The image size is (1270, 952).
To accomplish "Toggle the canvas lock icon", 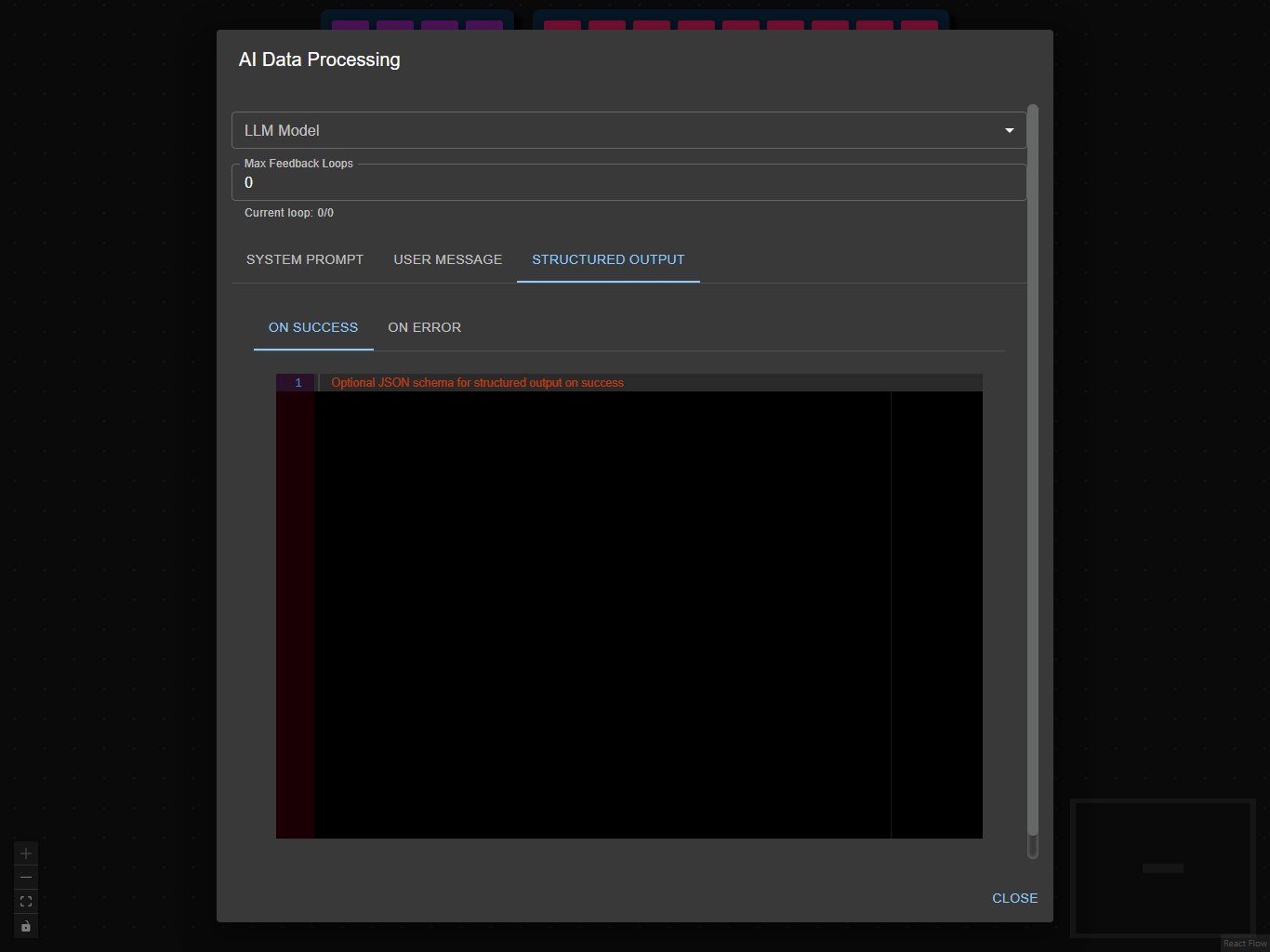I will 26,926.
